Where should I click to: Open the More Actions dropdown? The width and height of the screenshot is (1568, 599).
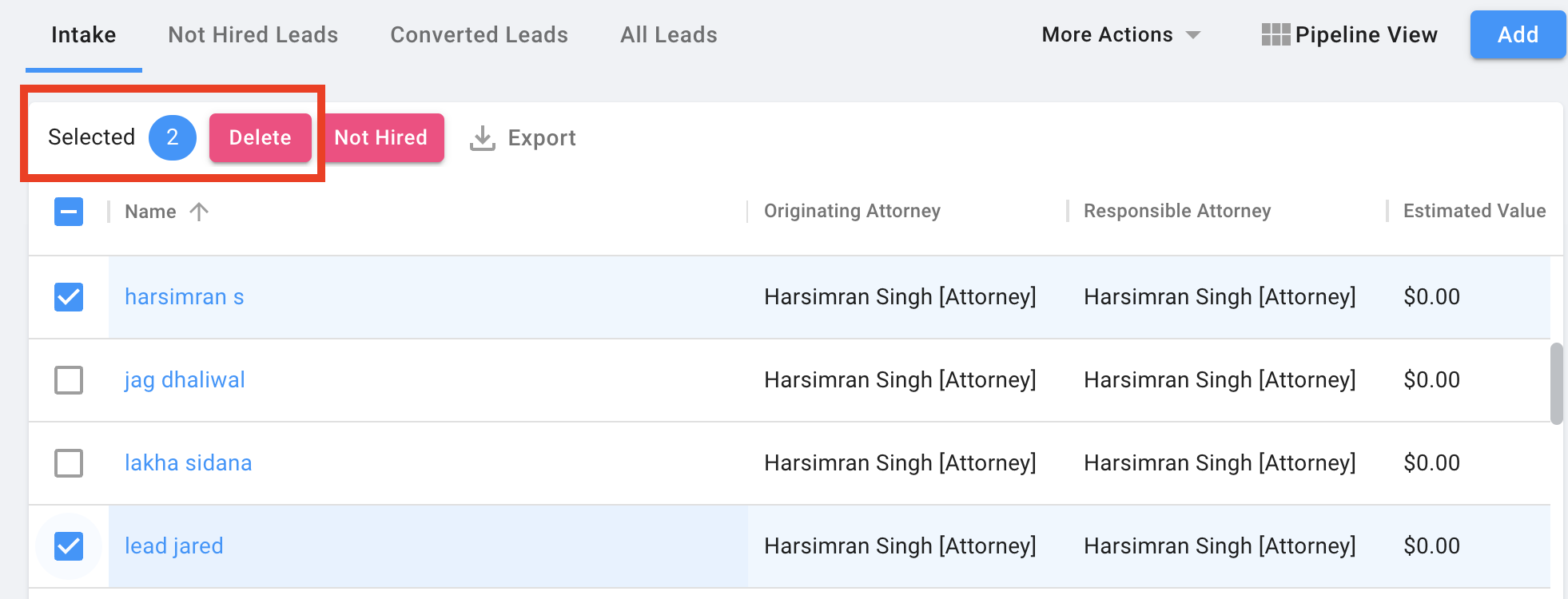click(x=1120, y=35)
